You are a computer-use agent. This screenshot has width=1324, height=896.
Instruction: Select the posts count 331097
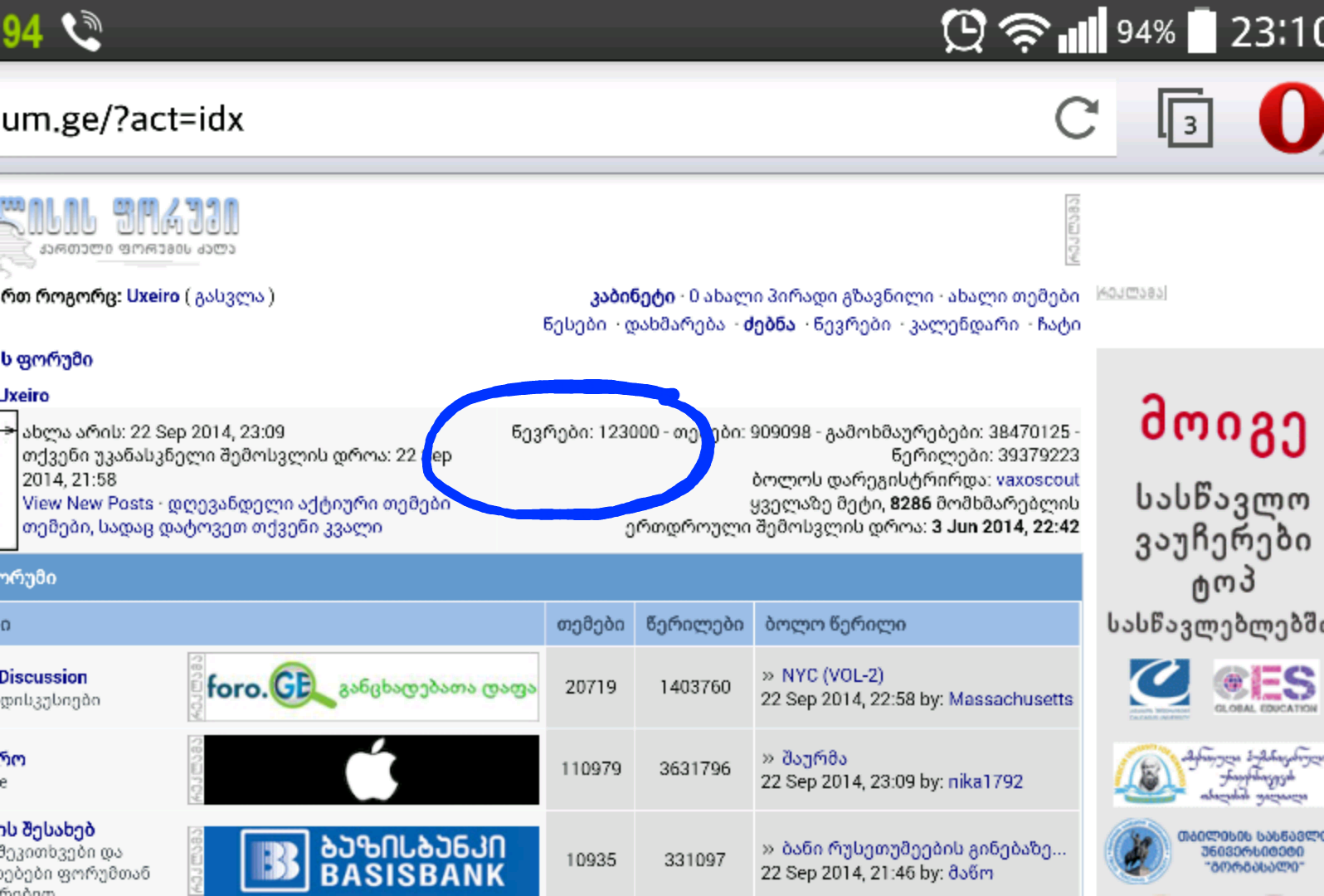[695, 860]
